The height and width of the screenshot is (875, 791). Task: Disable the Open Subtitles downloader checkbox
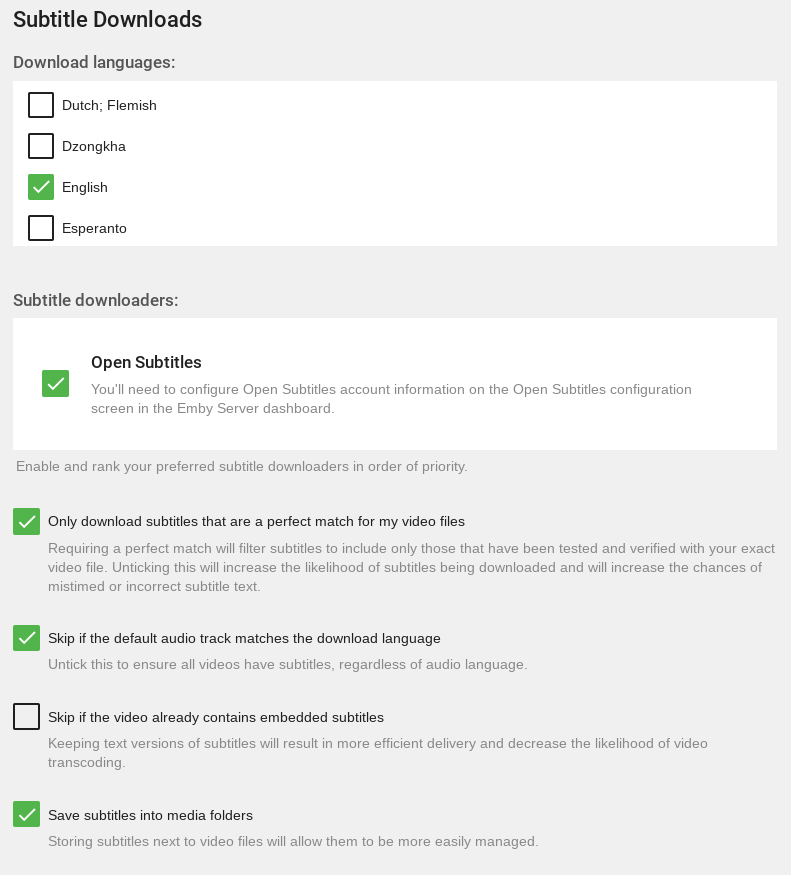click(56, 383)
